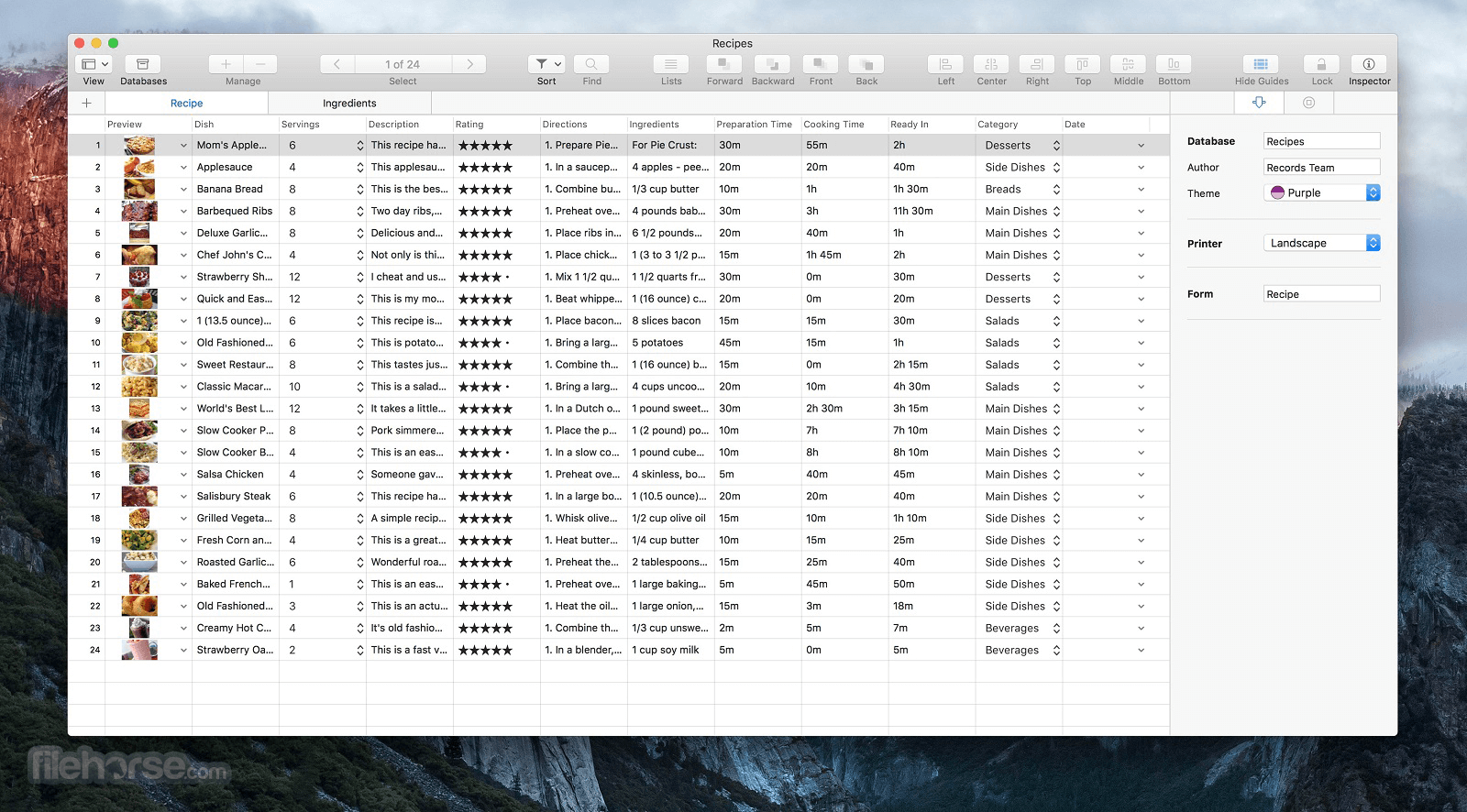Click the Salsa Chicken preview thumbnail
This screenshot has height=812, width=1467.
(x=139, y=474)
